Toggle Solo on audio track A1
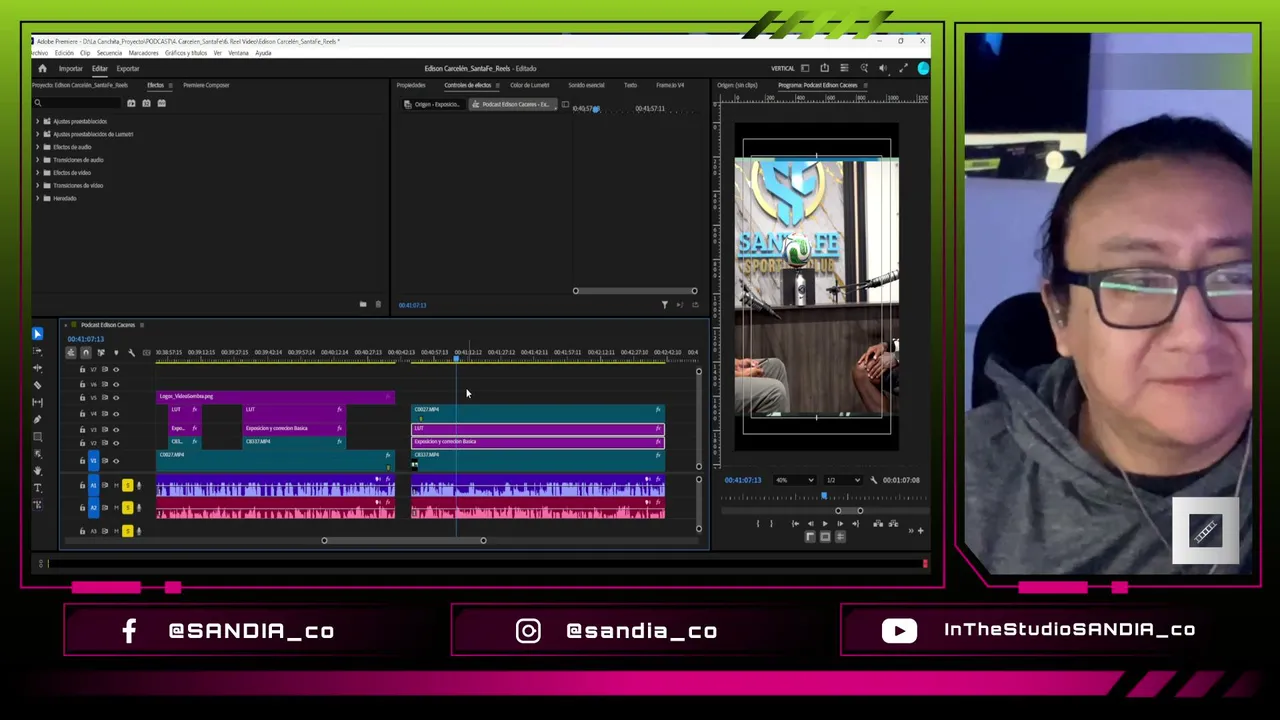Image resolution: width=1280 pixels, height=720 pixels. 127,486
